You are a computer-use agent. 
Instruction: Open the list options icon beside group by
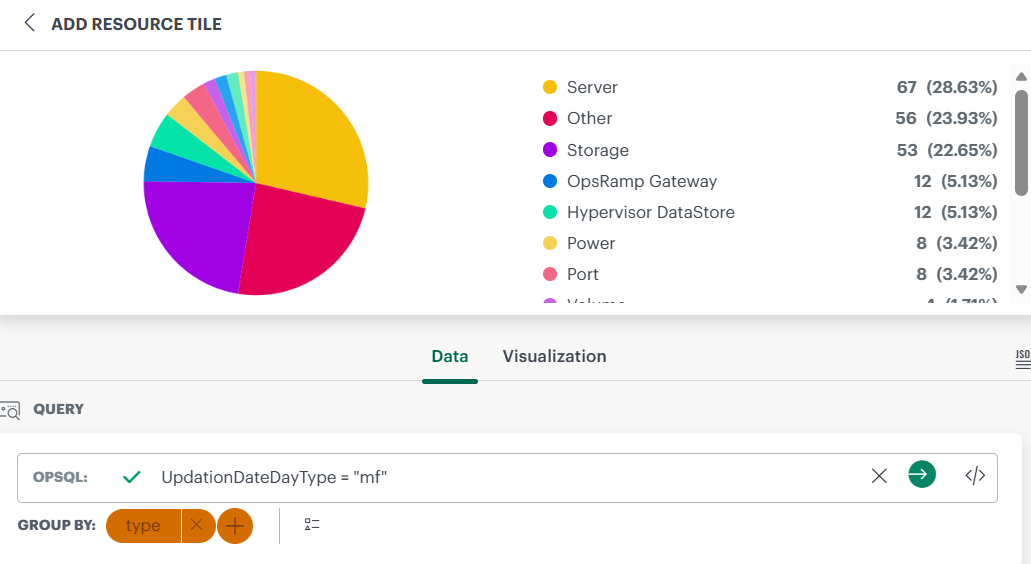point(312,525)
